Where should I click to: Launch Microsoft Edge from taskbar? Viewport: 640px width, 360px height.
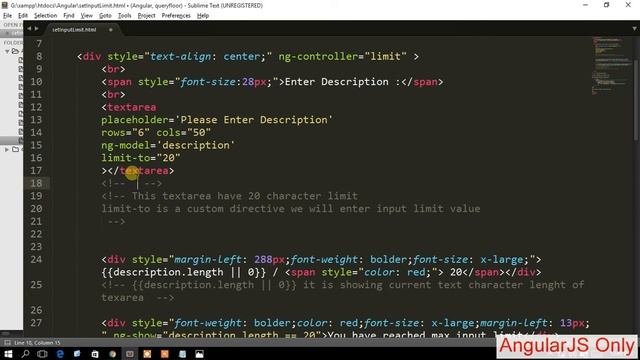click(60, 354)
